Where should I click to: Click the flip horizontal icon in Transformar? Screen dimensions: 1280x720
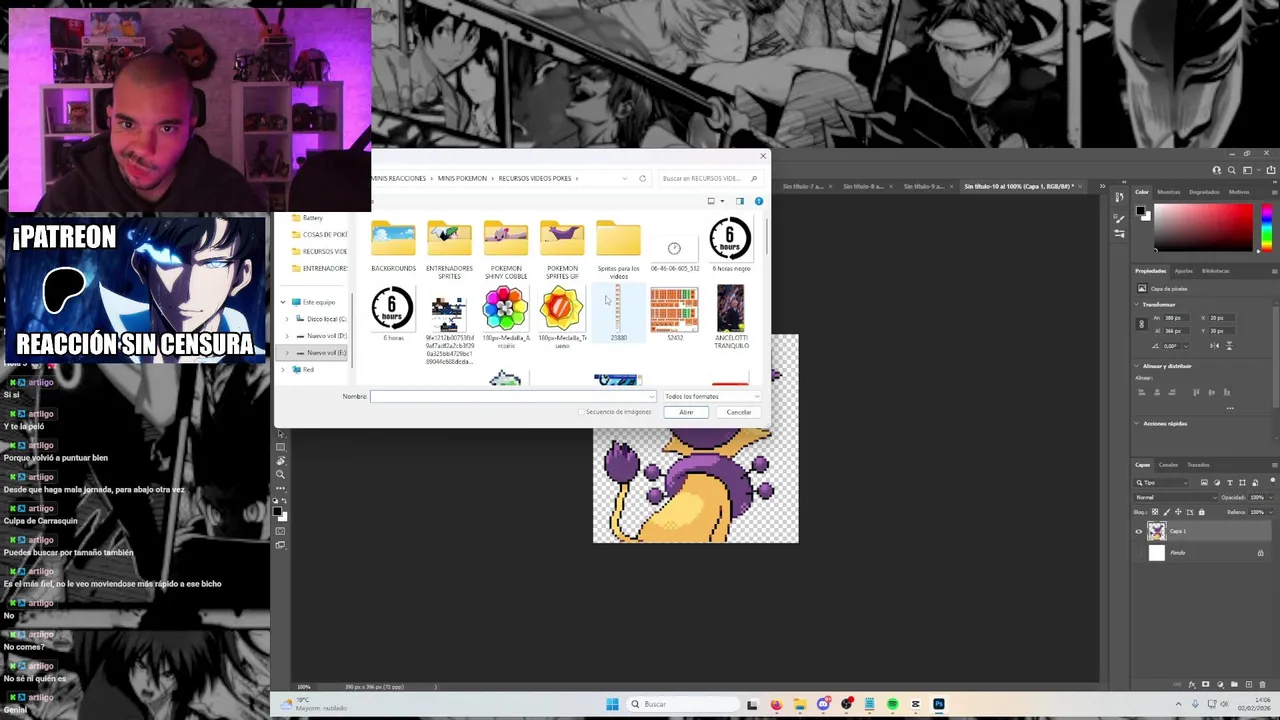pos(1214,346)
